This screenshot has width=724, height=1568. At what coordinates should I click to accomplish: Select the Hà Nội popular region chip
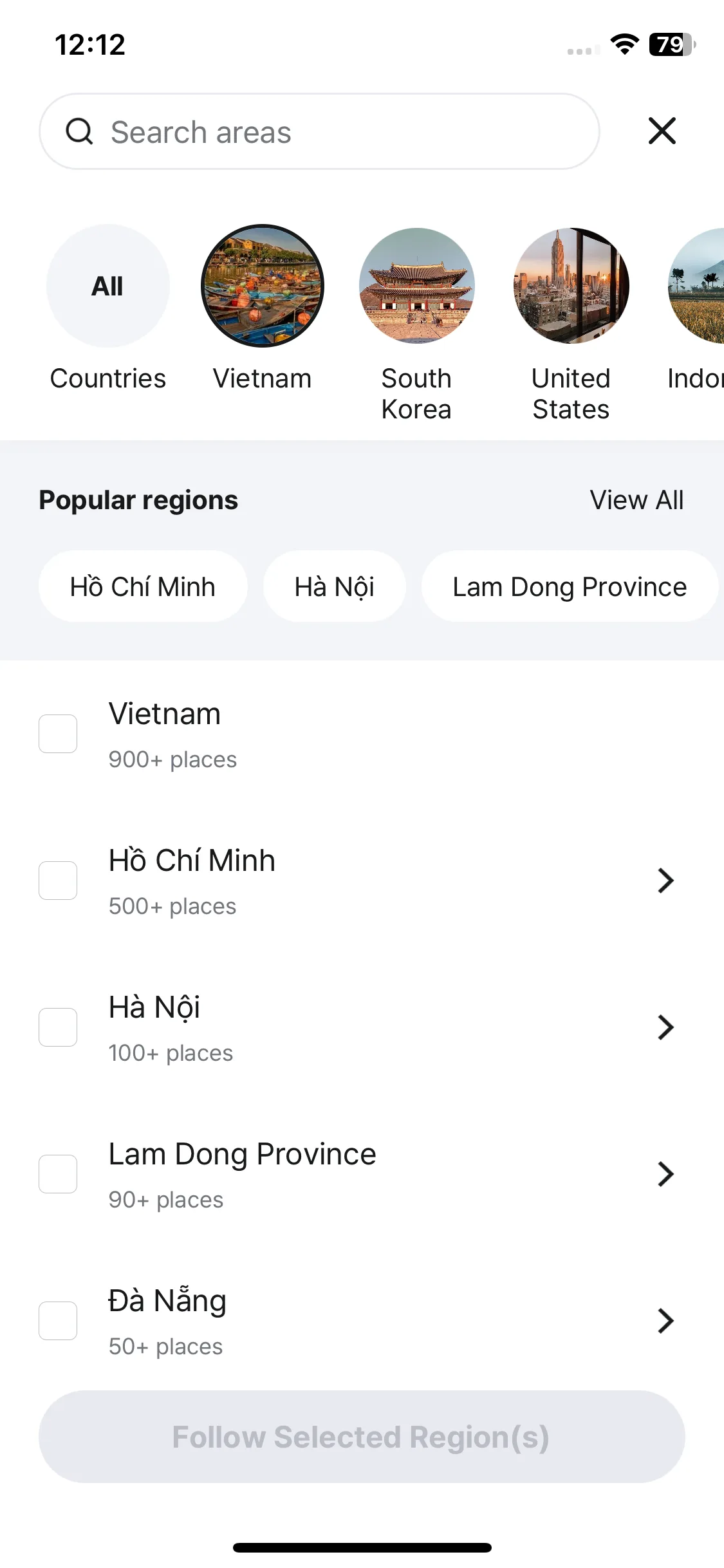[x=335, y=586]
